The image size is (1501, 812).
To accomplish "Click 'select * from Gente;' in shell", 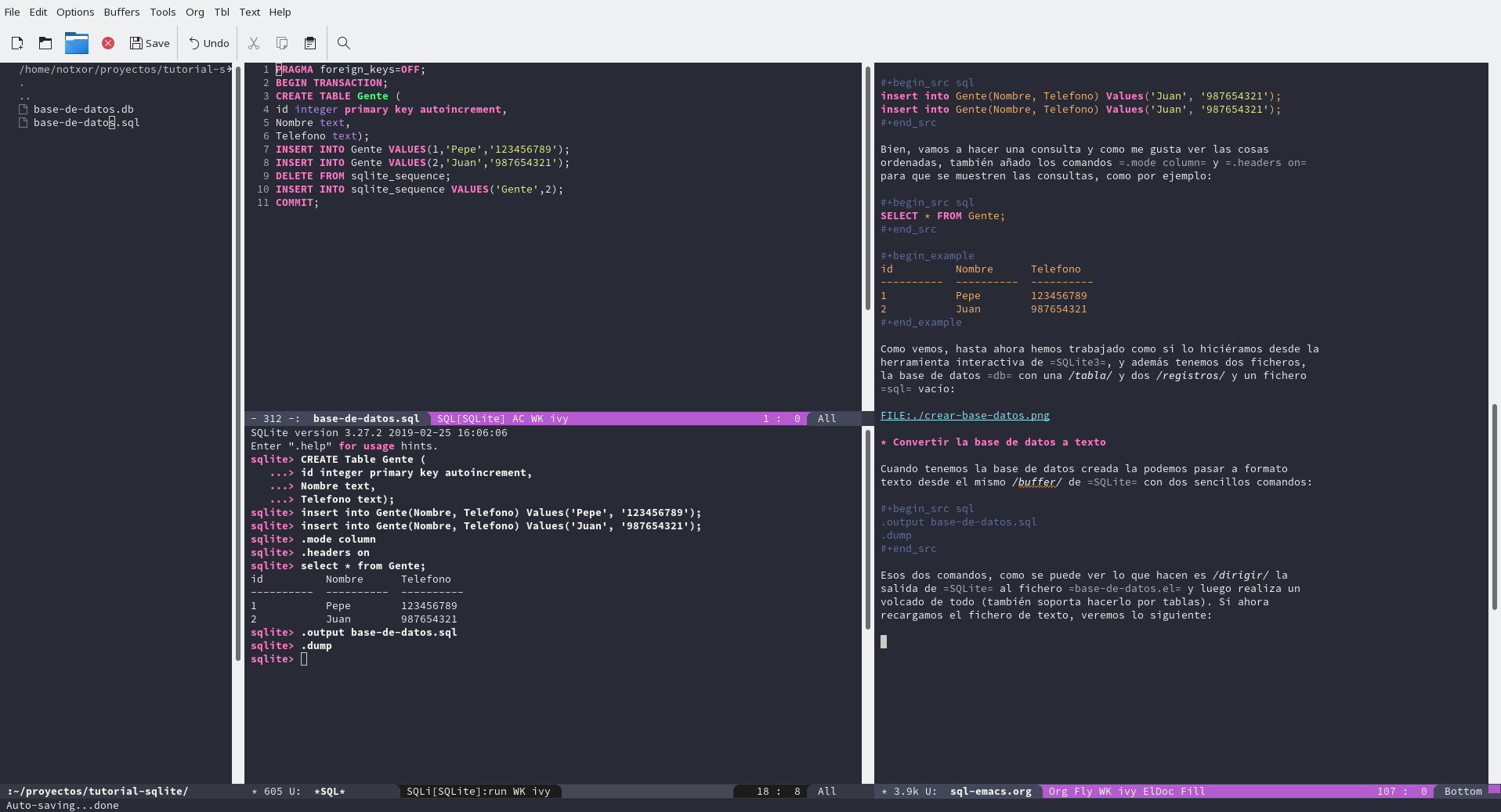I will coord(363,566).
